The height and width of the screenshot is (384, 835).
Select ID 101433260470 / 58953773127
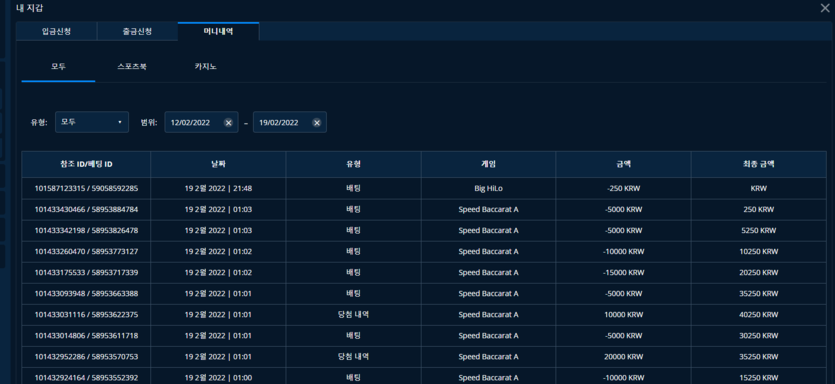[x=86, y=251]
